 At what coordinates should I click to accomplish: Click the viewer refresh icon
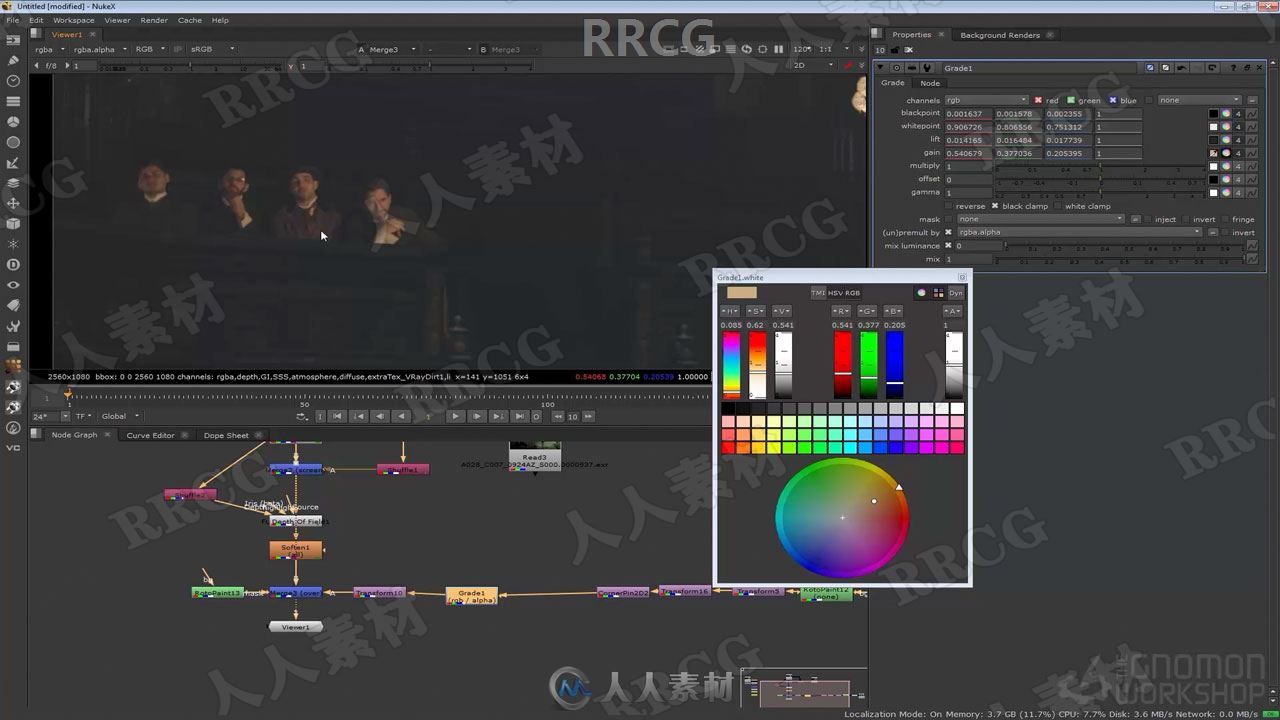pyautogui.click(x=746, y=49)
